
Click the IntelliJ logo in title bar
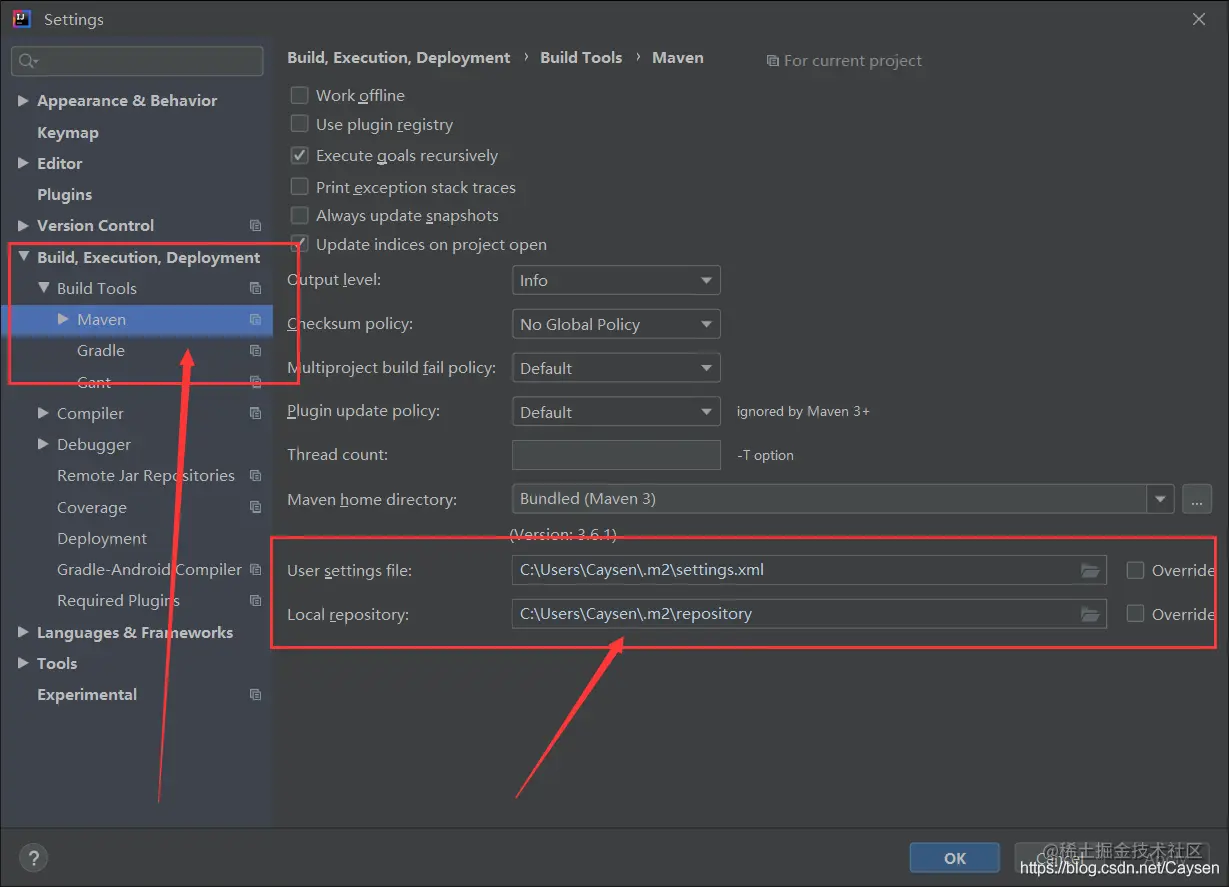tap(21, 19)
